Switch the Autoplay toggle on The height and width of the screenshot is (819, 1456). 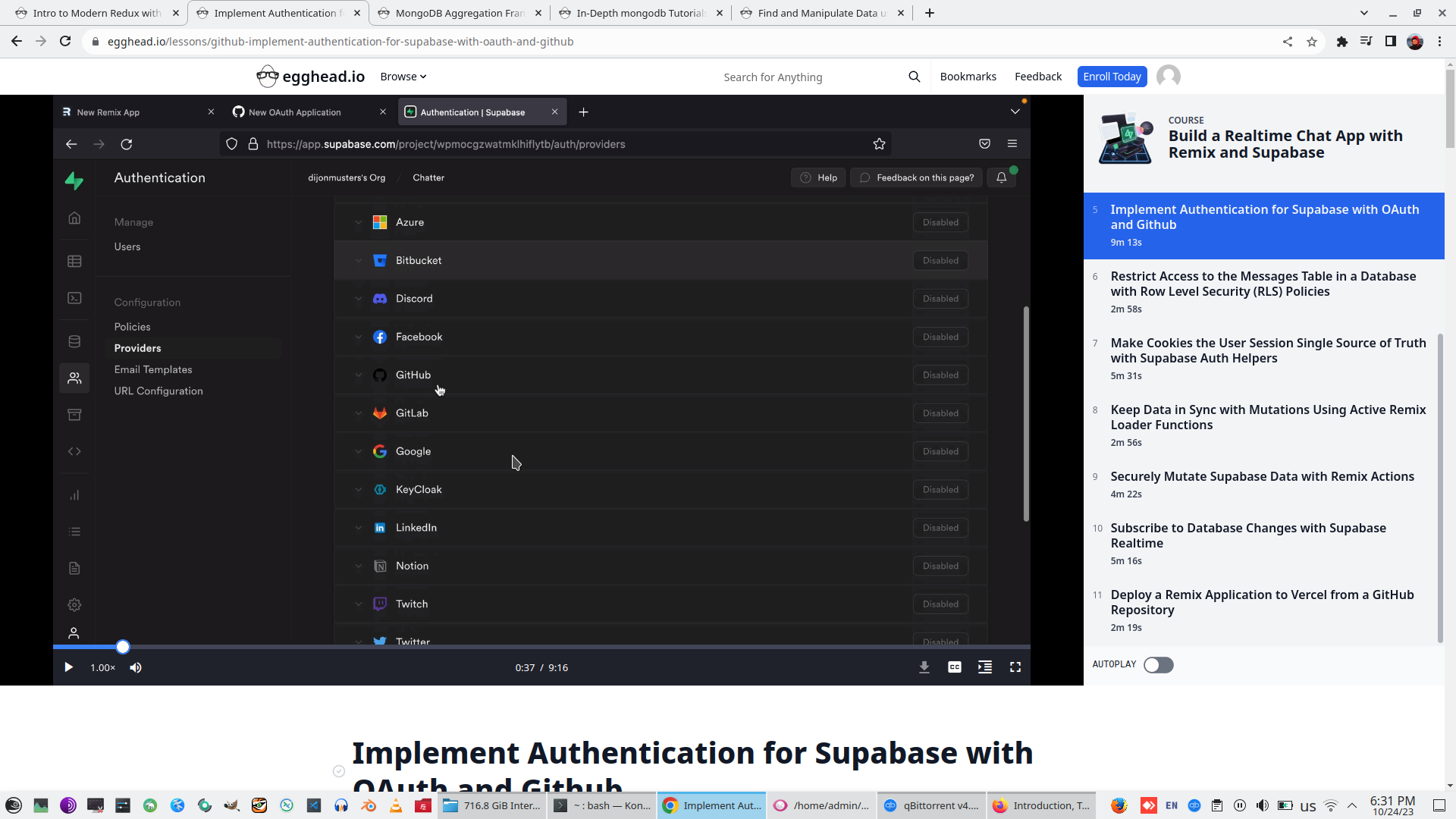tap(1158, 665)
